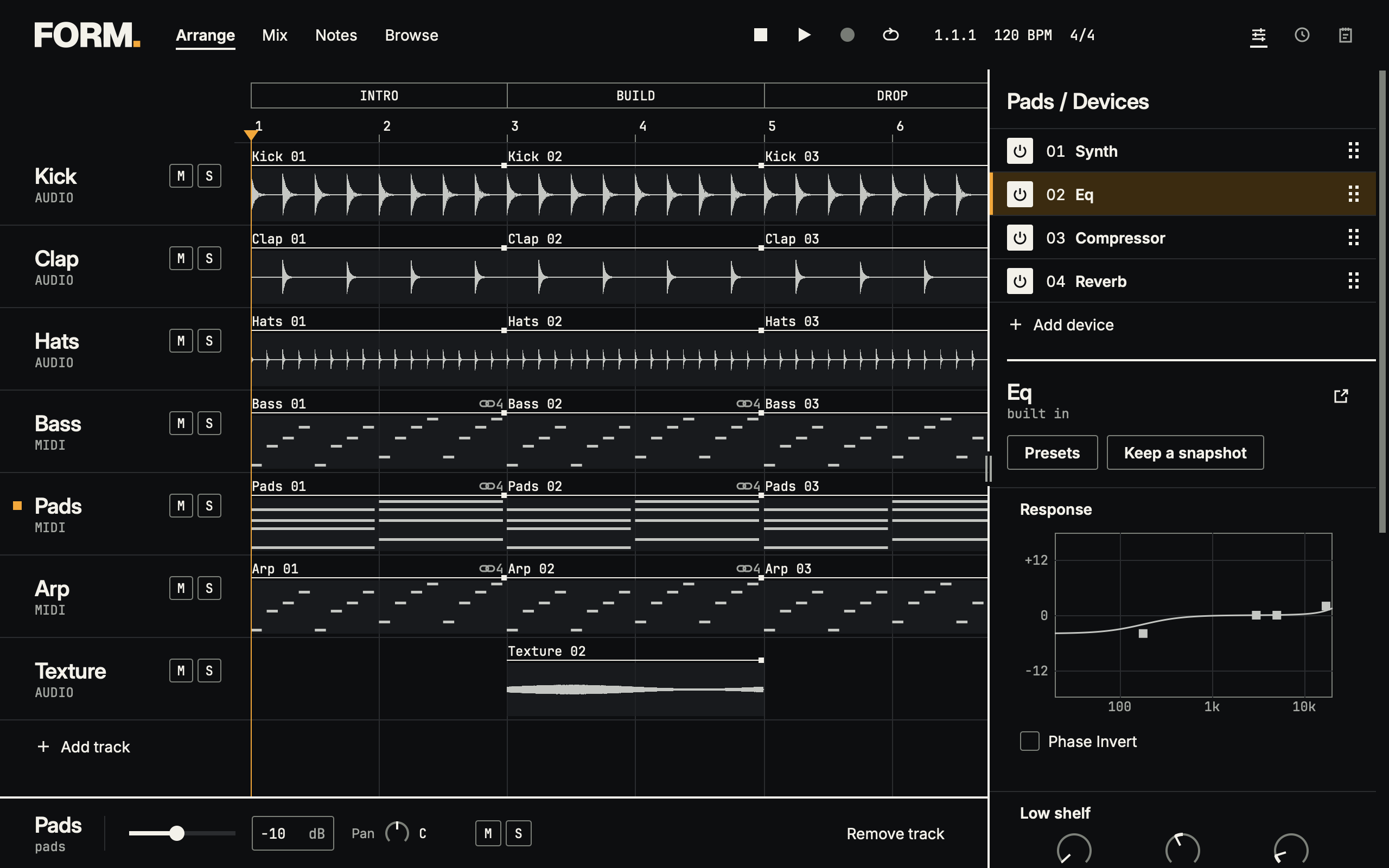
Task: Open the history clock icon
Action: tap(1302, 35)
